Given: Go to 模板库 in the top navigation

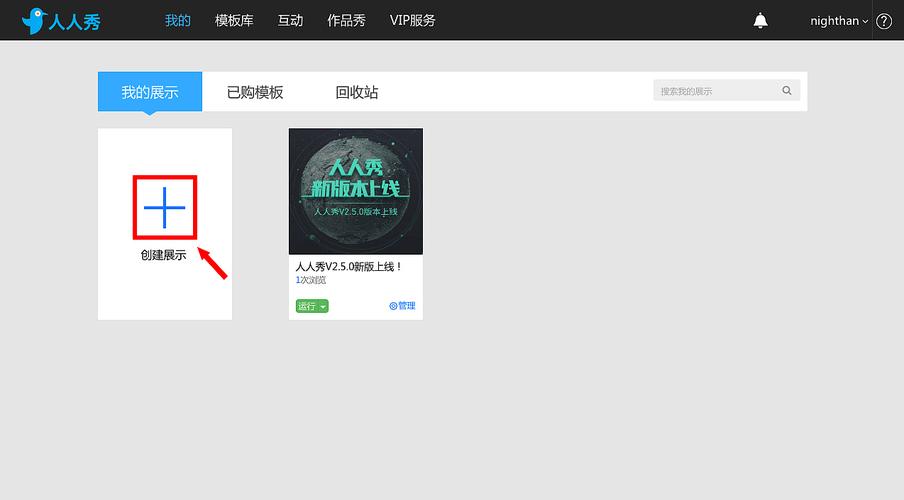Looking at the screenshot, I should pyautogui.click(x=234, y=20).
